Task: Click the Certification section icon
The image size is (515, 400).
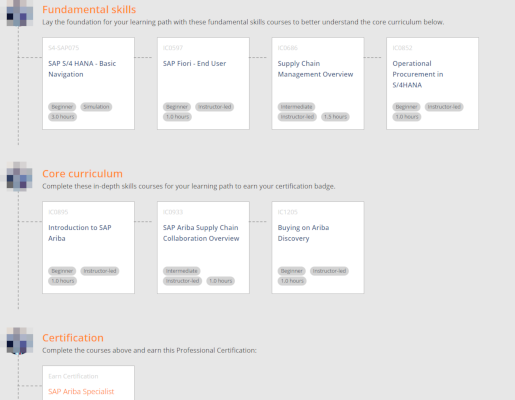Action: pos(19,341)
